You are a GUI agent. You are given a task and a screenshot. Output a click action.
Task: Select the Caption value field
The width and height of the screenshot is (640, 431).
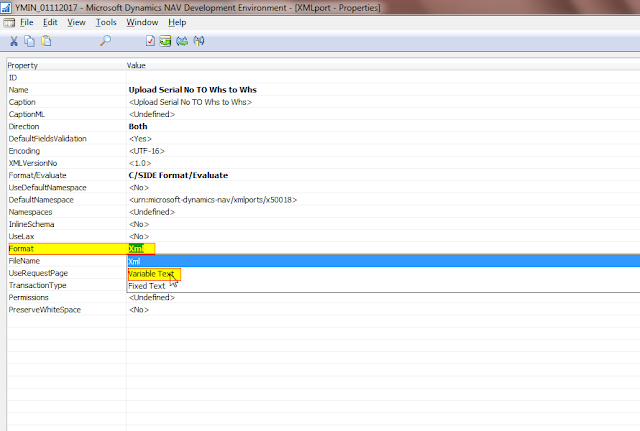[x=190, y=102]
